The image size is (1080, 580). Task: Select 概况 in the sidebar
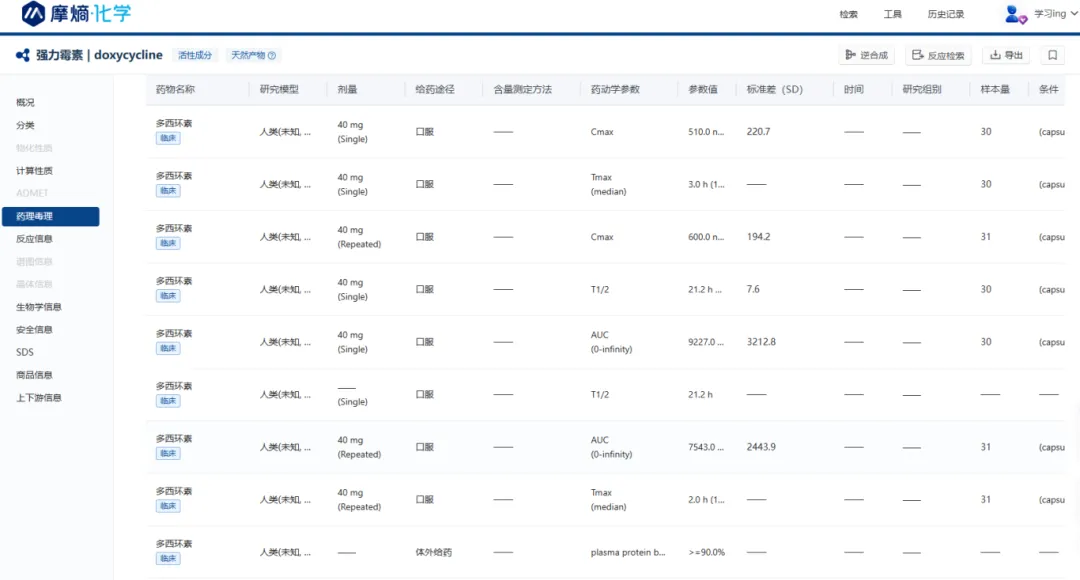[x=25, y=102]
